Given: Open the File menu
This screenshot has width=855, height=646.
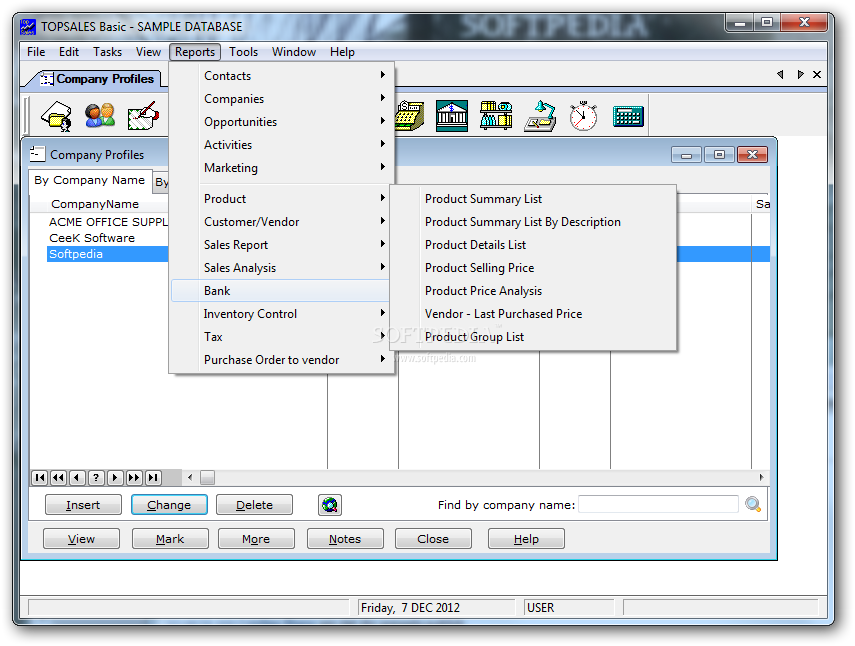Looking at the screenshot, I should point(36,52).
